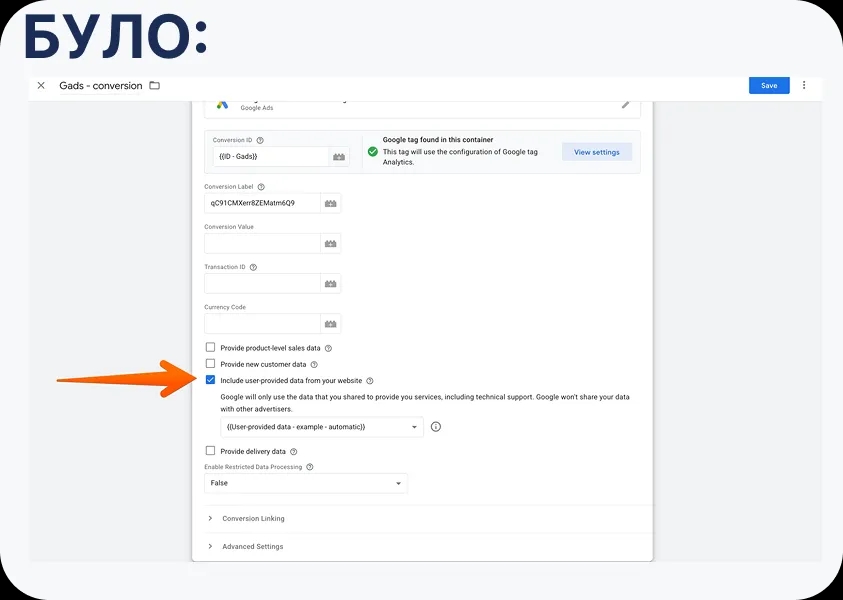Open help for product-level sales data

[x=328, y=348]
